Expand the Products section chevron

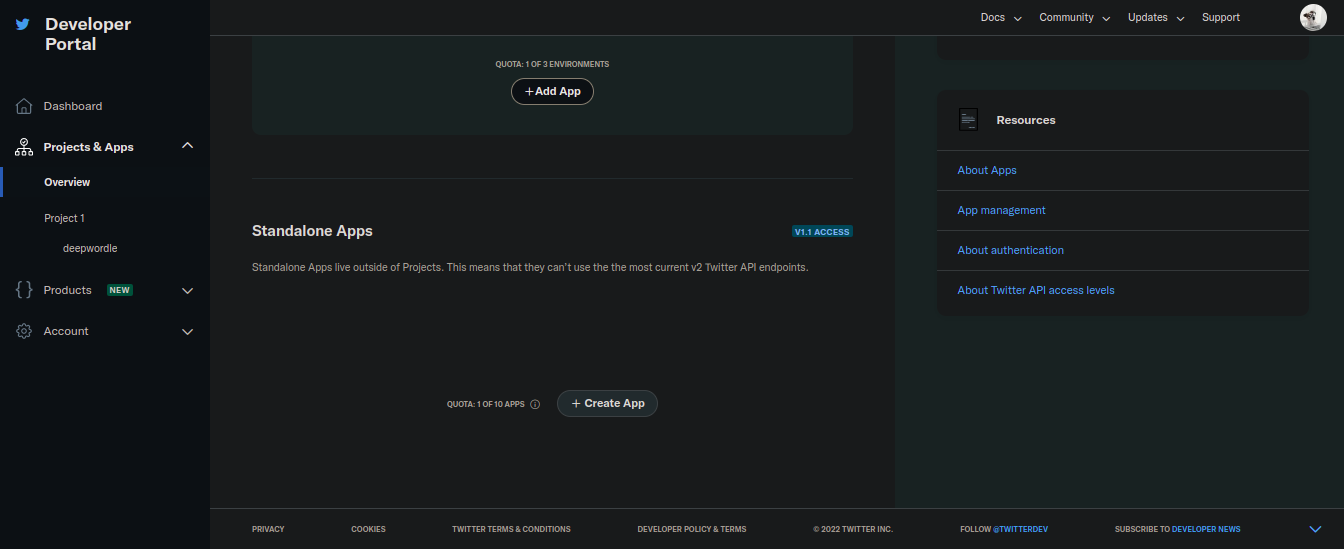coord(187,291)
